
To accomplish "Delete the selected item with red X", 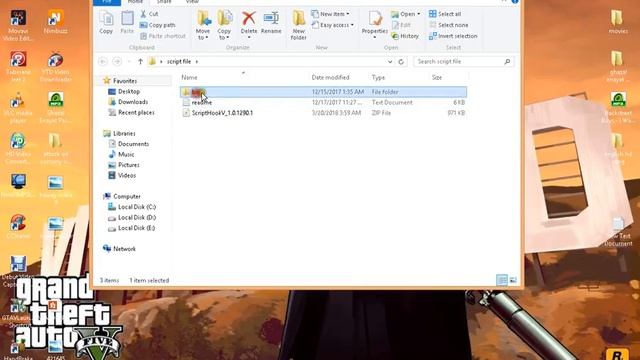I will pos(249,24).
